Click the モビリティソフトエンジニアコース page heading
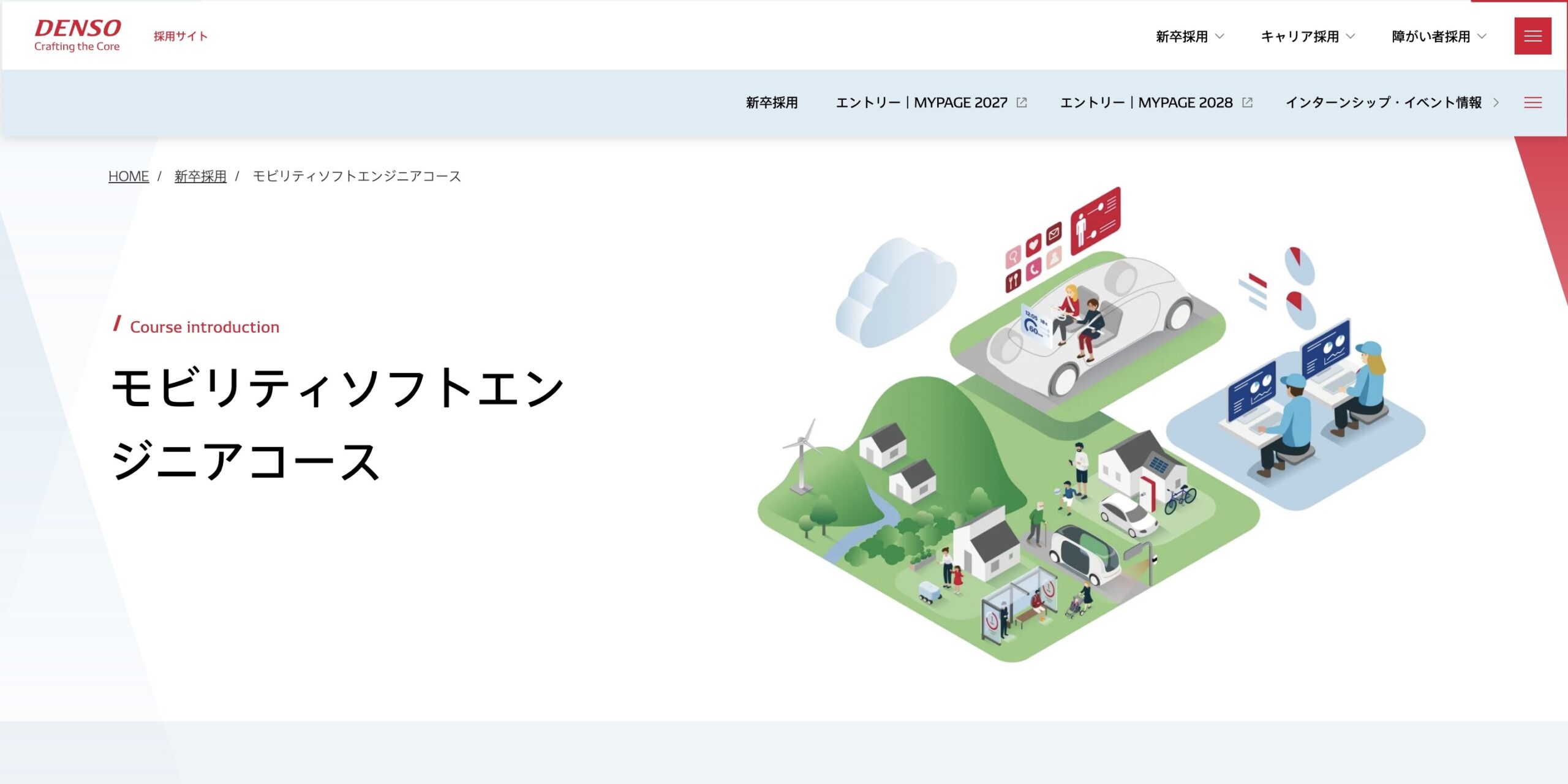 (x=337, y=424)
